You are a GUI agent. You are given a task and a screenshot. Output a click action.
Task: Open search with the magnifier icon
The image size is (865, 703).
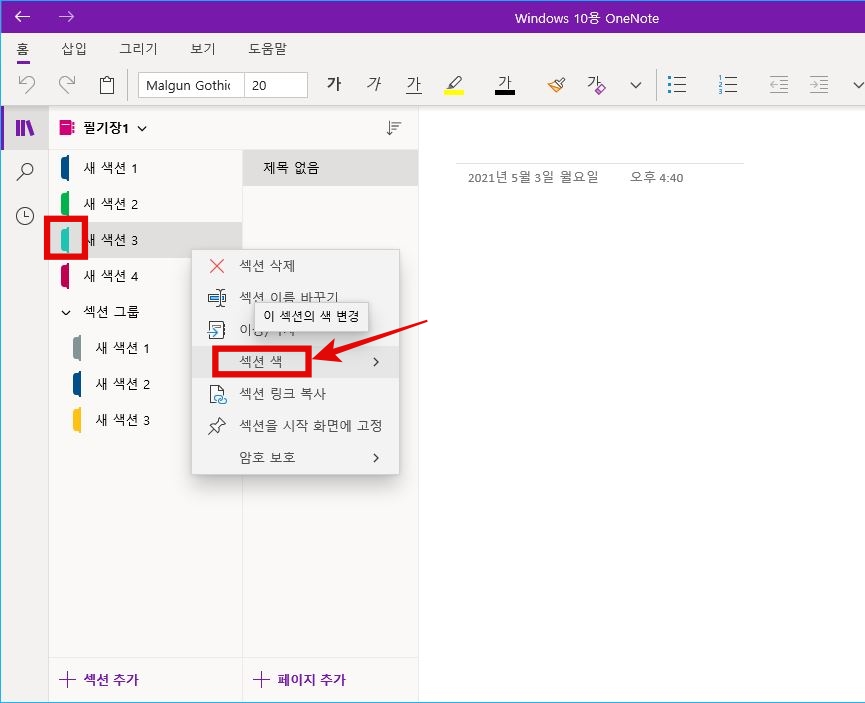click(25, 172)
